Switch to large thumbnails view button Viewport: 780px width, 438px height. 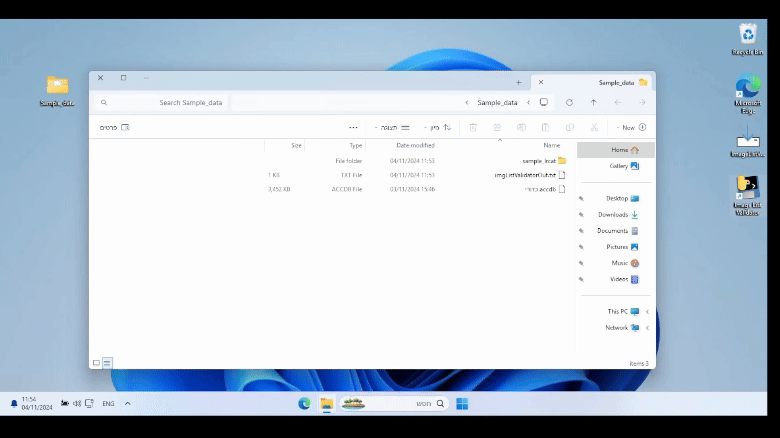click(97, 363)
